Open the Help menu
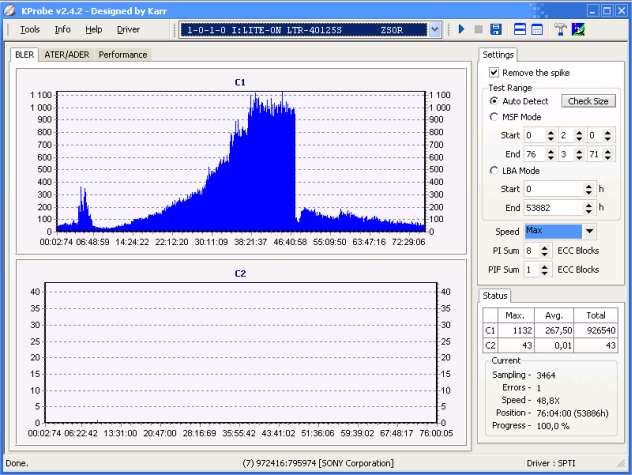Viewport: 632px width, 475px height. (94, 29)
